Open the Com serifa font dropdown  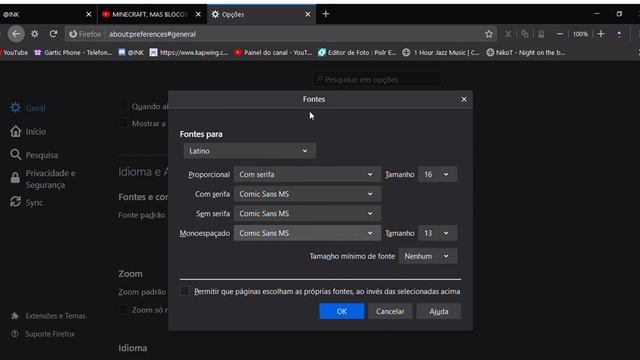(x=307, y=194)
